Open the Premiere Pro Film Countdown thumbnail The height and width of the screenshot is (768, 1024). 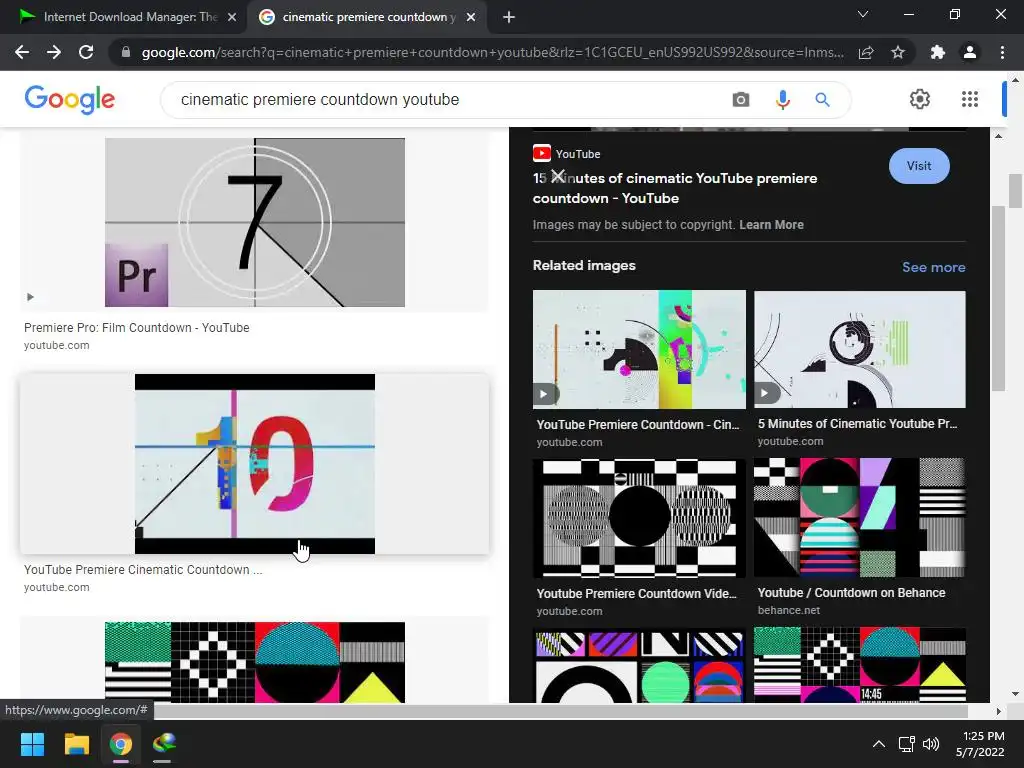click(255, 222)
